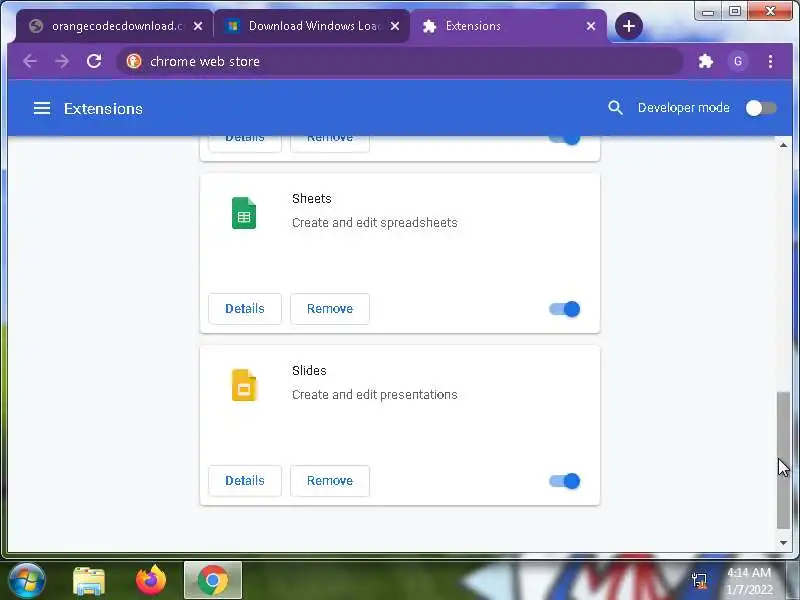Click the scrollbar down arrow
Viewport: 800px width, 600px height.
coord(783,543)
